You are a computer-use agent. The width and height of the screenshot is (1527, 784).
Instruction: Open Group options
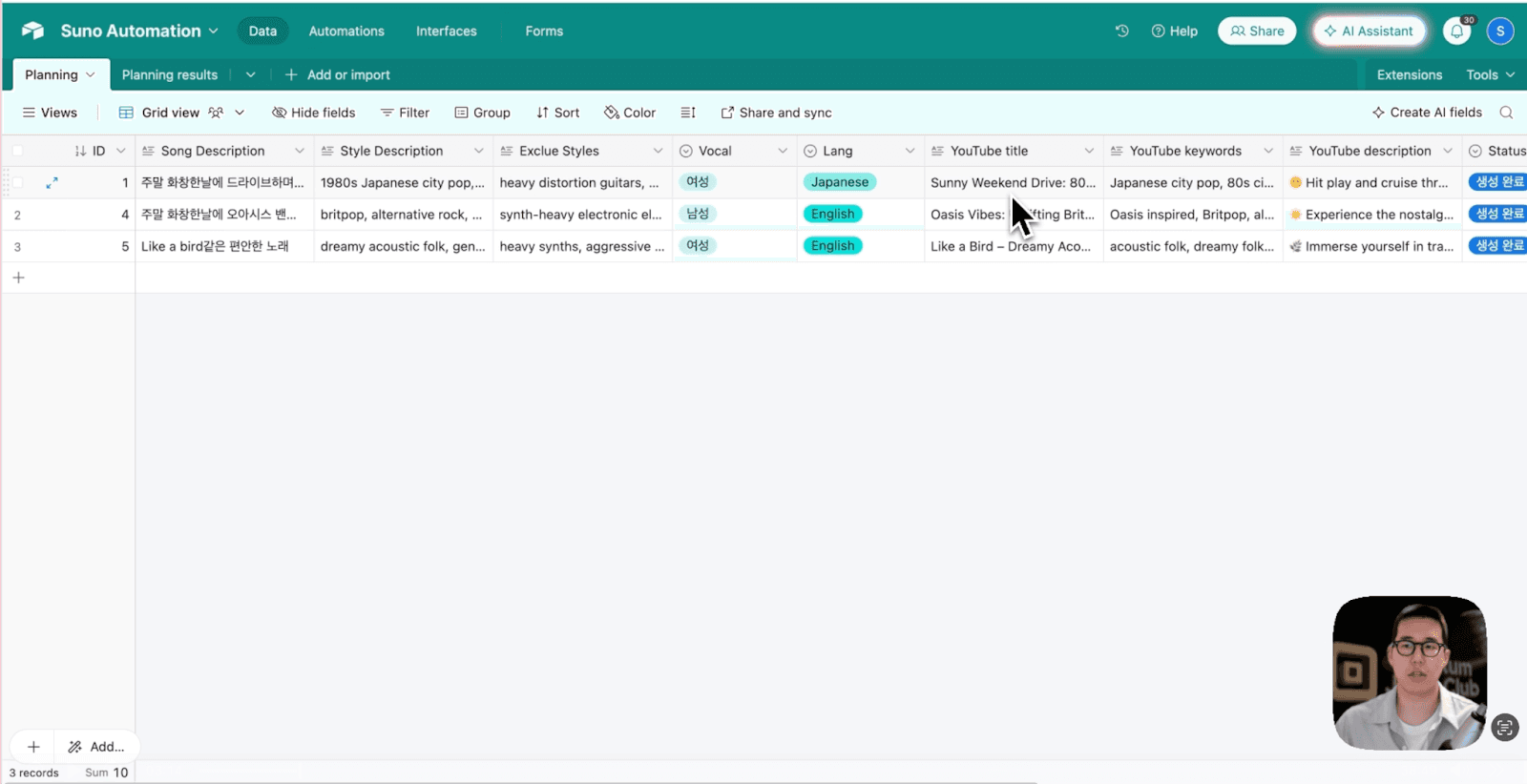pos(482,113)
